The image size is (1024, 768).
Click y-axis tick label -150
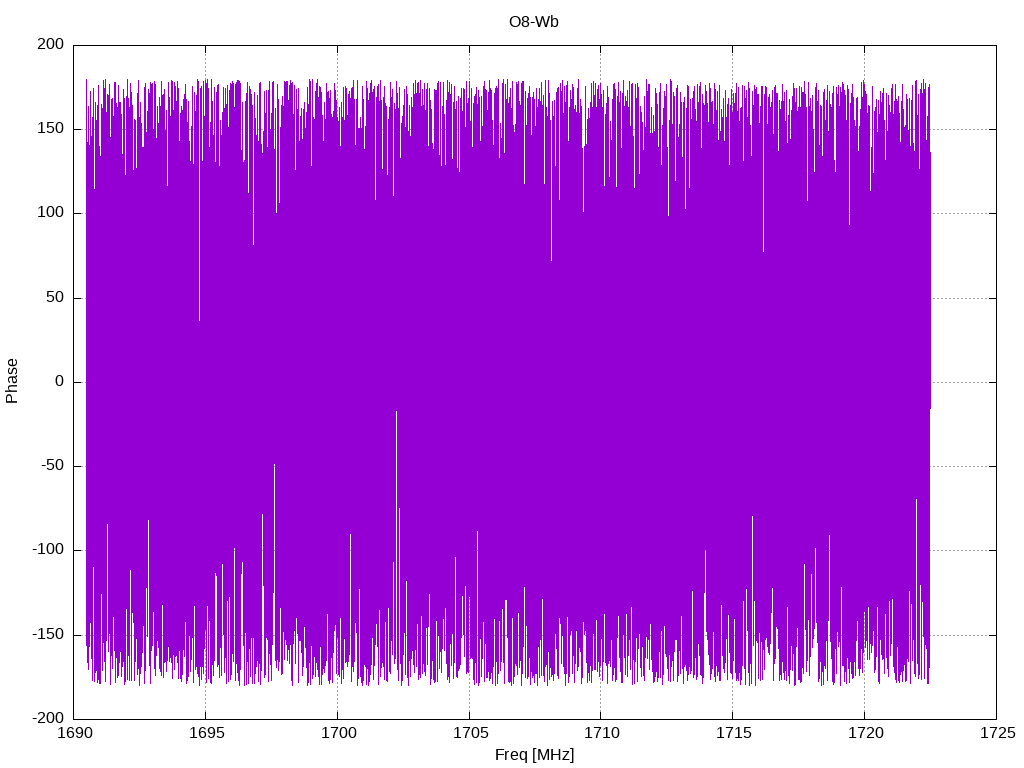pyautogui.click(x=48, y=634)
